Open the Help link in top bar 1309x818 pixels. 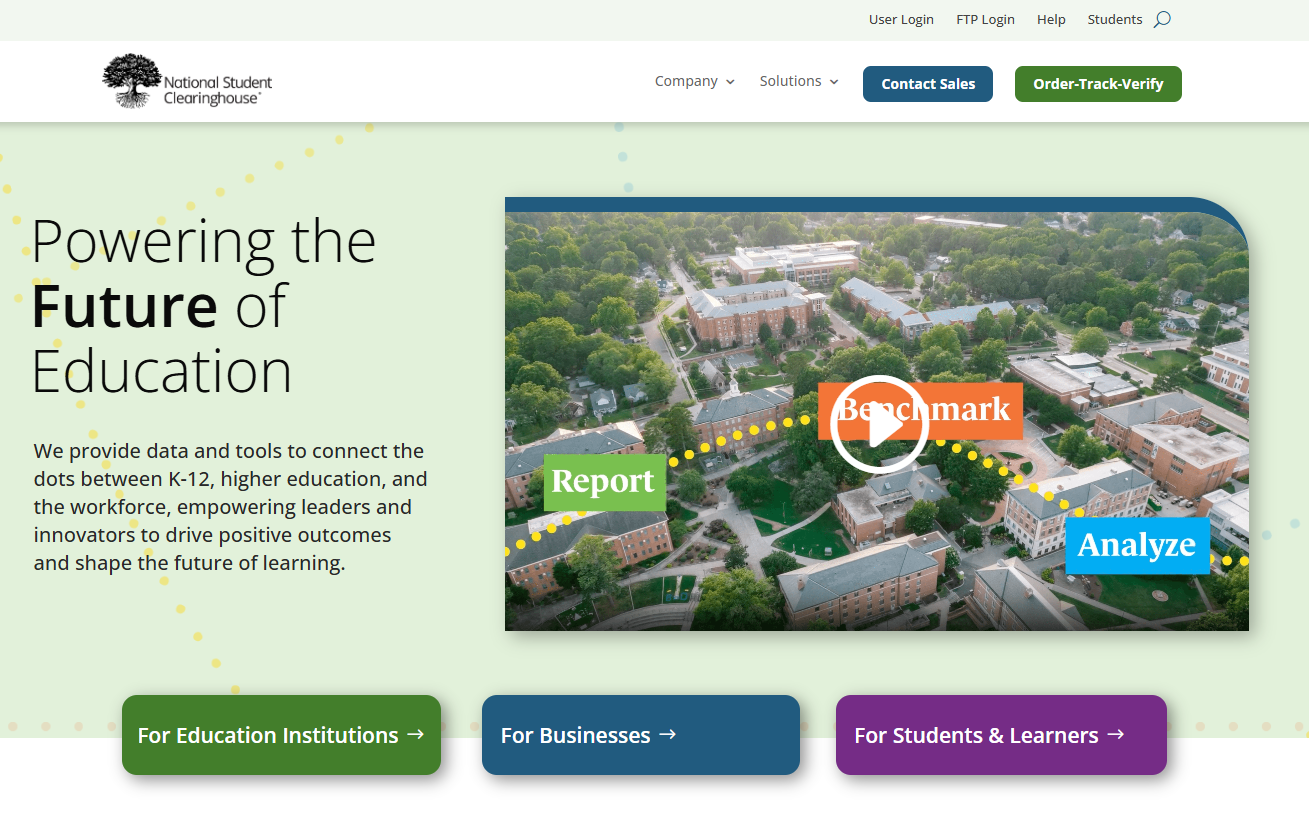pos(1051,19)
